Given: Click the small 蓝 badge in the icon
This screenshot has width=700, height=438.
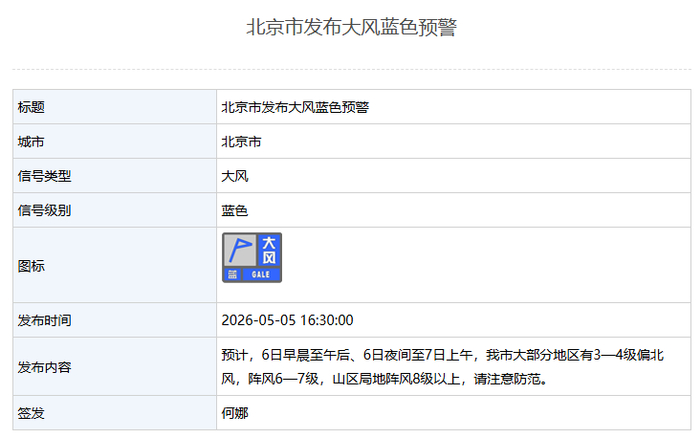Looking at the screenshot, I should coord(232,275).
